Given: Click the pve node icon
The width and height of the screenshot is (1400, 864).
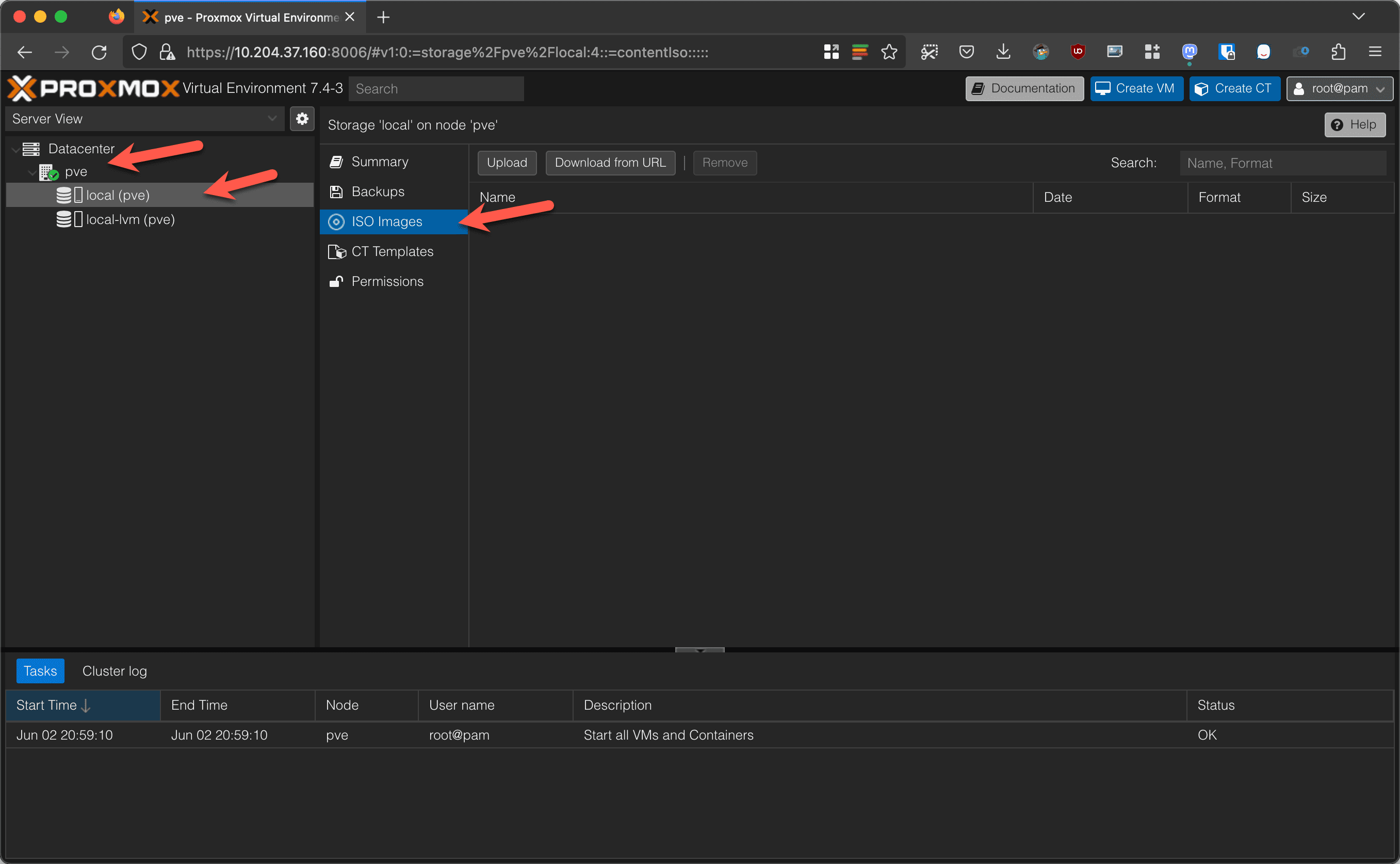Looking at the screenshot, I should click(48, 172).
